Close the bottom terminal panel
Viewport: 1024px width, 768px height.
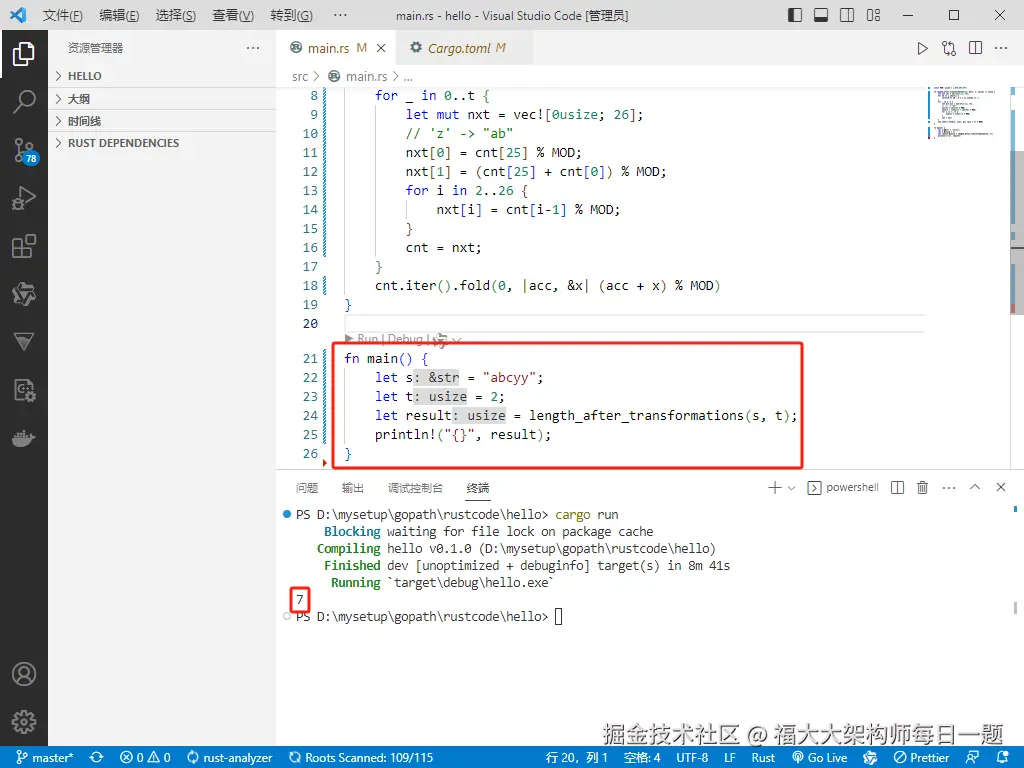1000,487
